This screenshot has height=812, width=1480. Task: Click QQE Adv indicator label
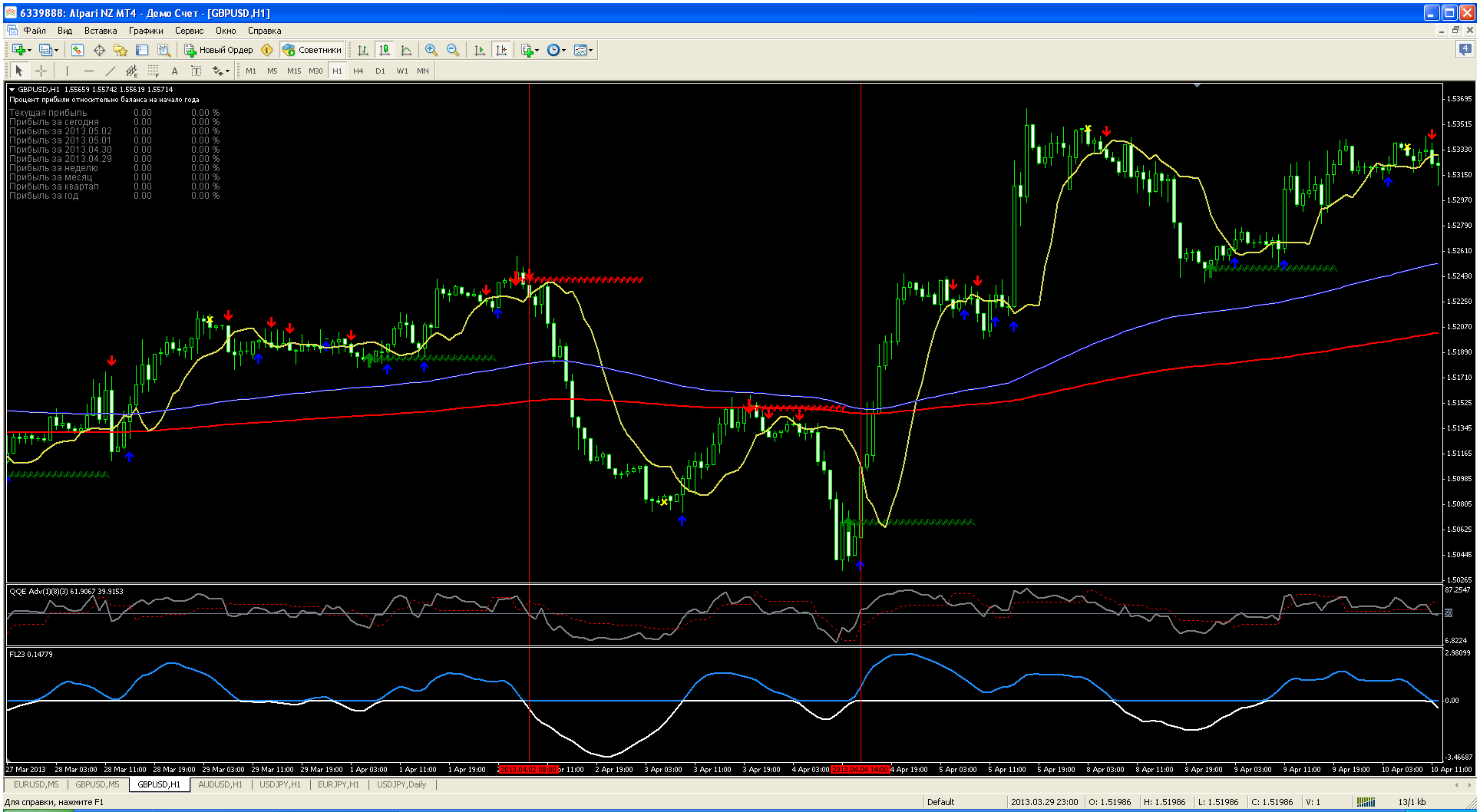pos(66,591)
